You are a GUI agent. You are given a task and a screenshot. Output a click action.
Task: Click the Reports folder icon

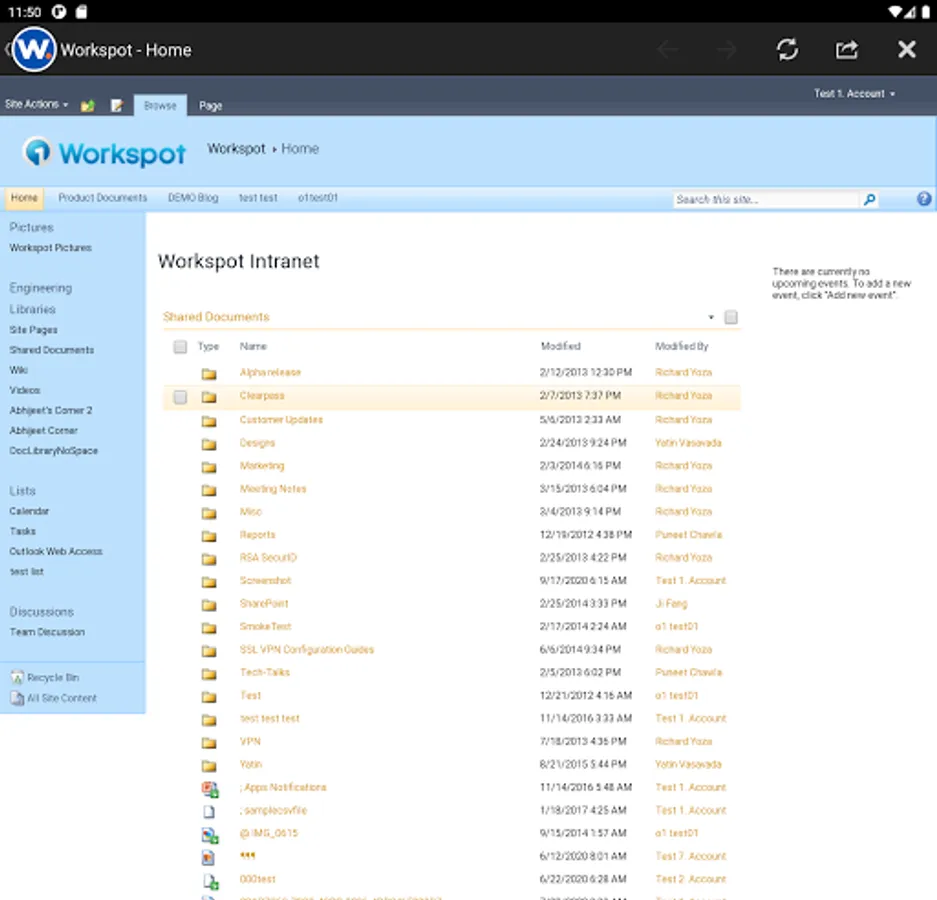(209, 536)
